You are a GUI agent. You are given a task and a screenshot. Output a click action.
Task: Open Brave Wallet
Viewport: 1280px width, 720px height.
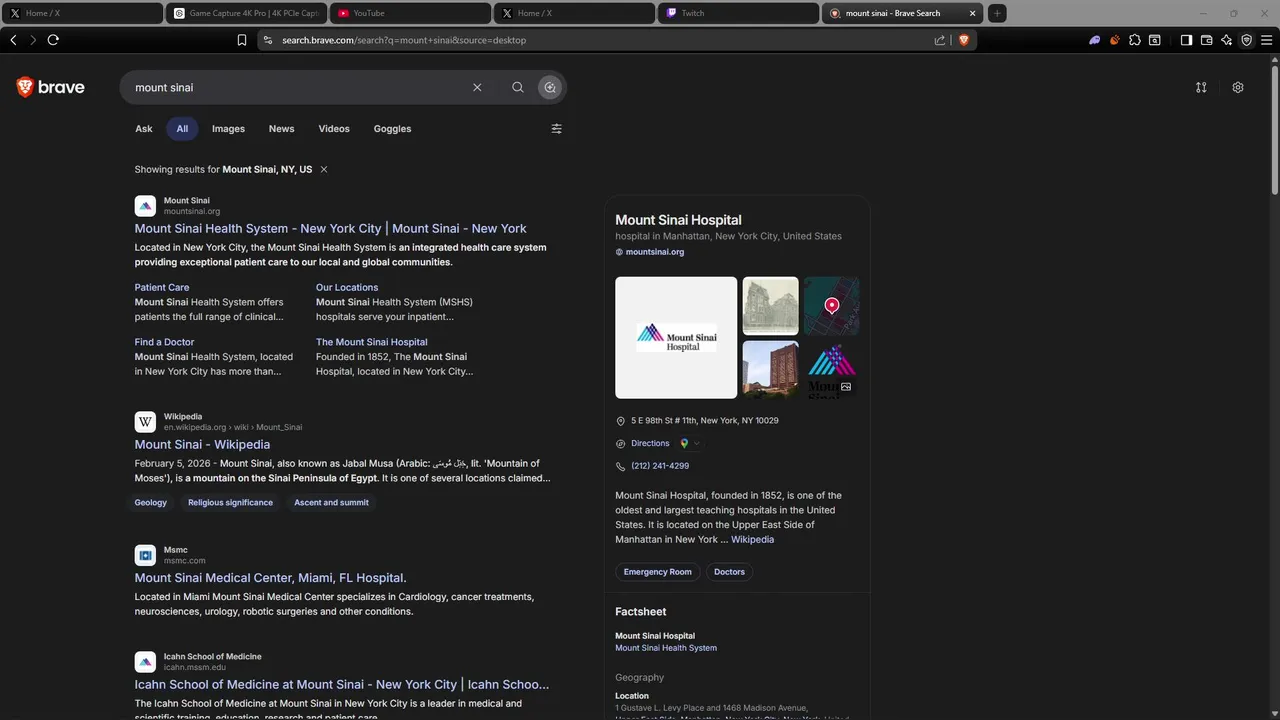(1207, 40)
